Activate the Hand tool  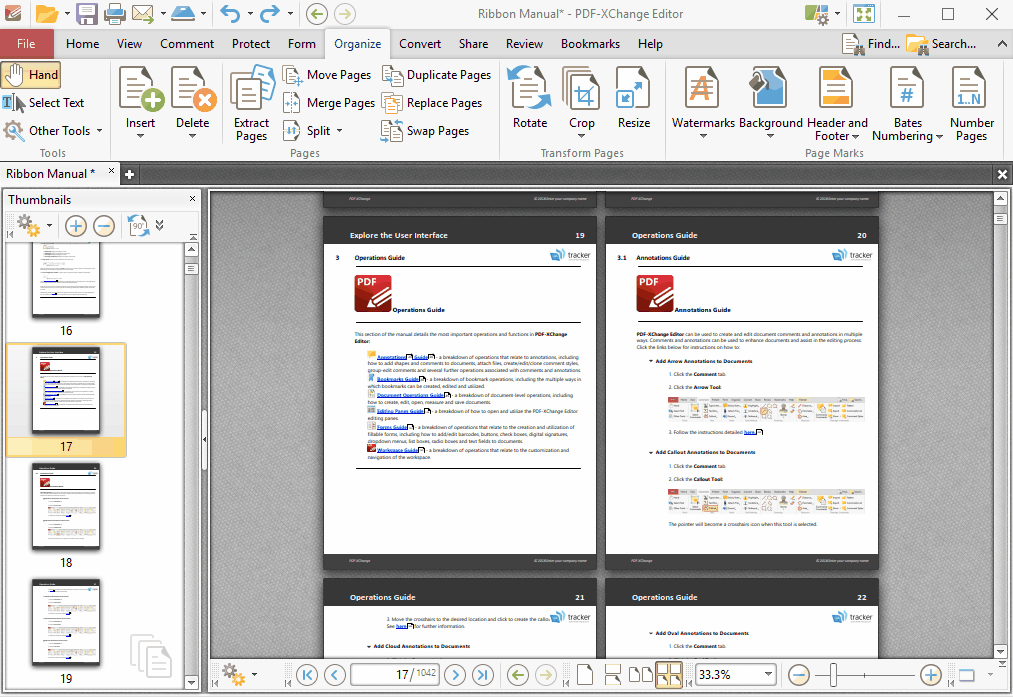[31, 75]
